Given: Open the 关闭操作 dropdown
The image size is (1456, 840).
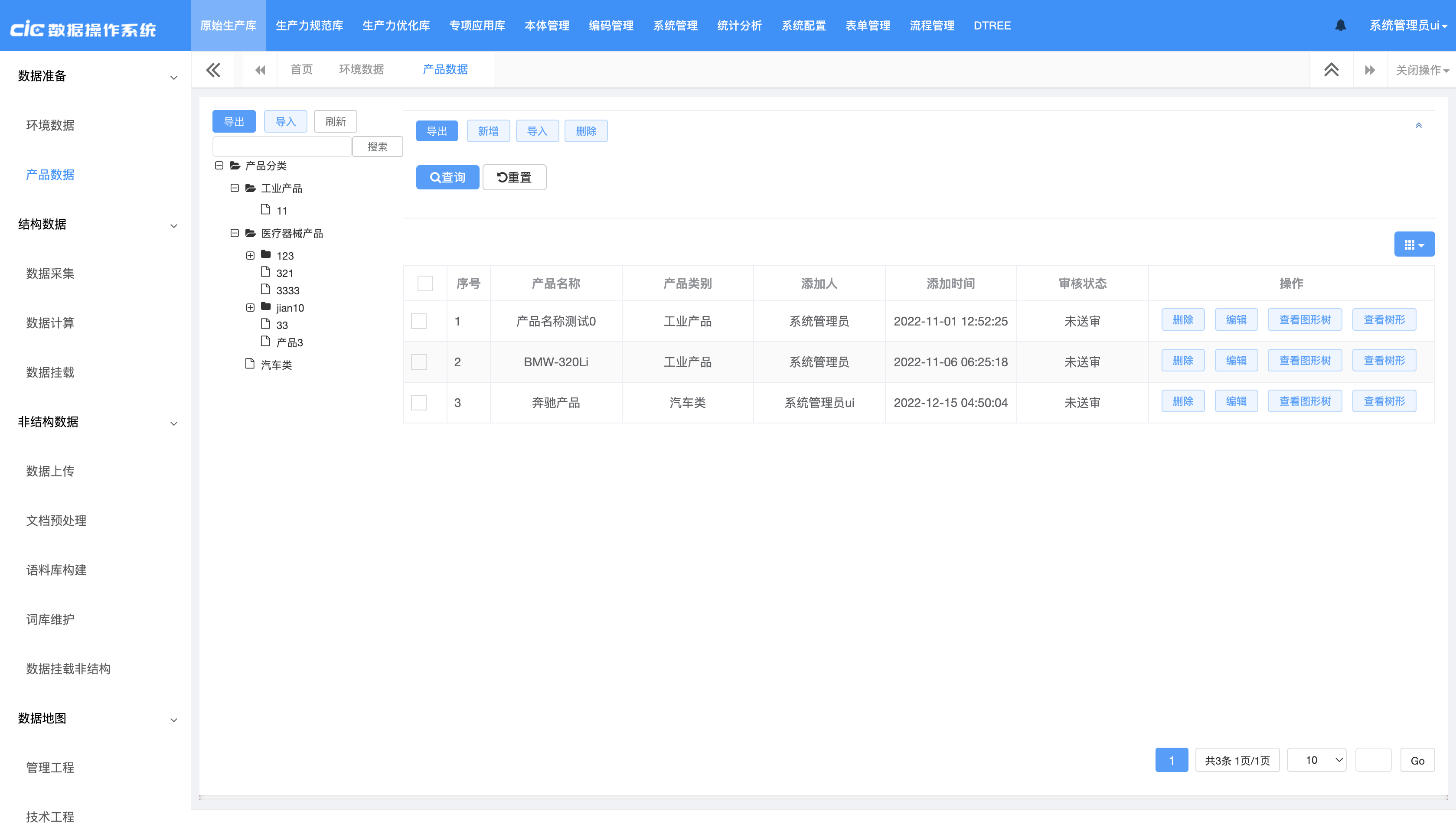Looking at the screenshot, I should [x=1421, y=70].
